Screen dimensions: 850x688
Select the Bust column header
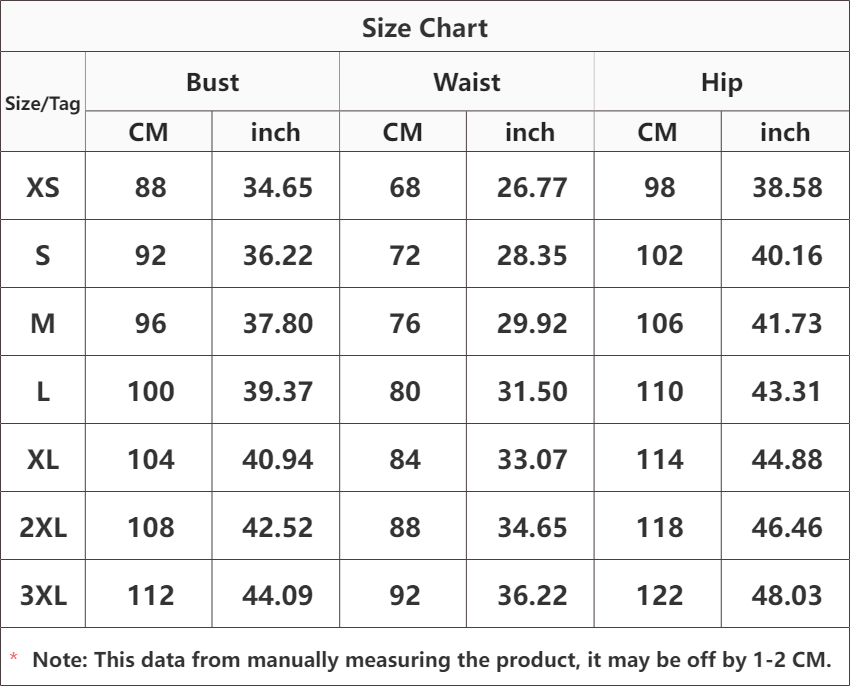pyautogui.click(x=212, y=82)
